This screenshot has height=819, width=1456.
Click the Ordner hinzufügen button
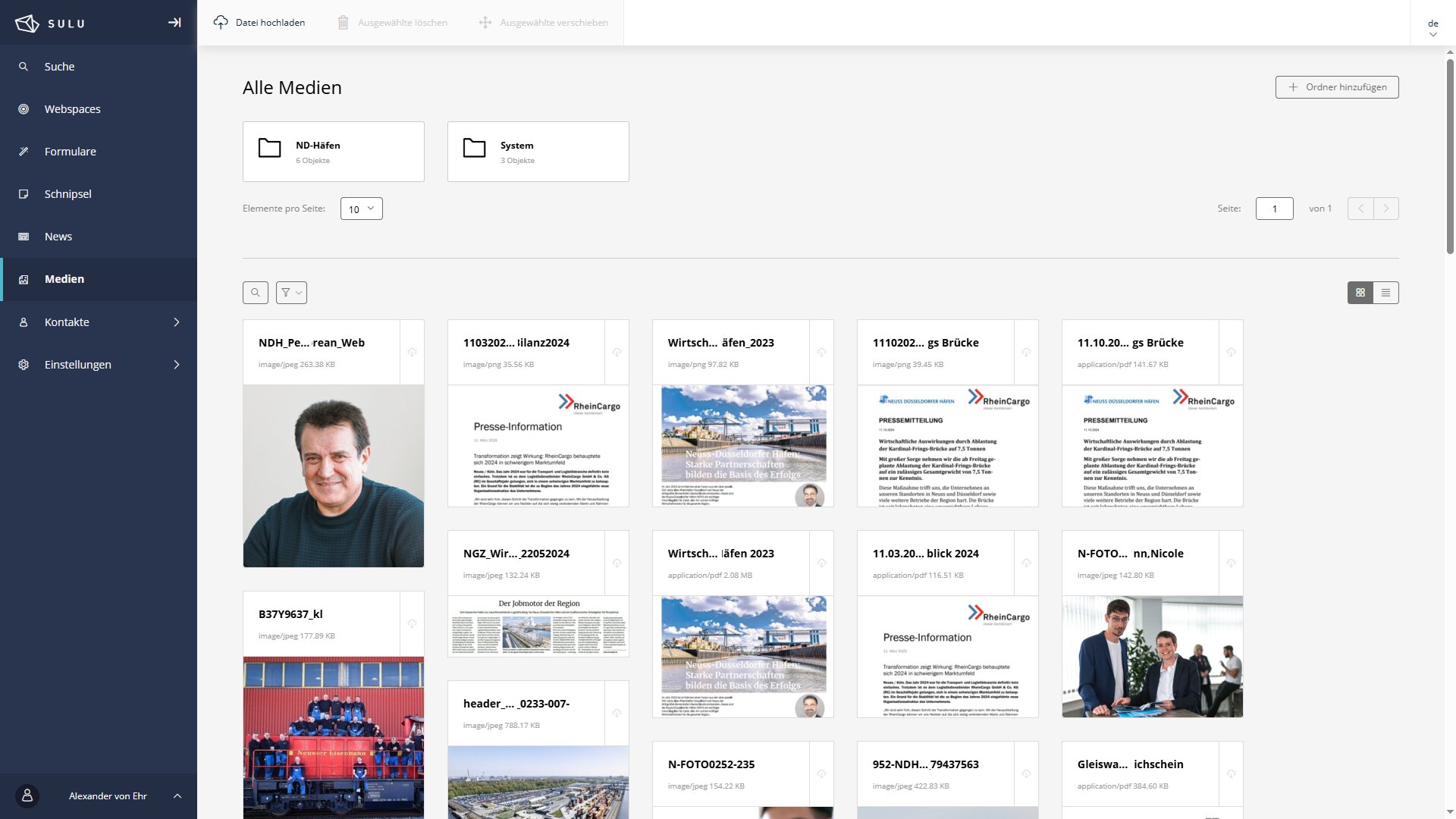point(1337,87)
